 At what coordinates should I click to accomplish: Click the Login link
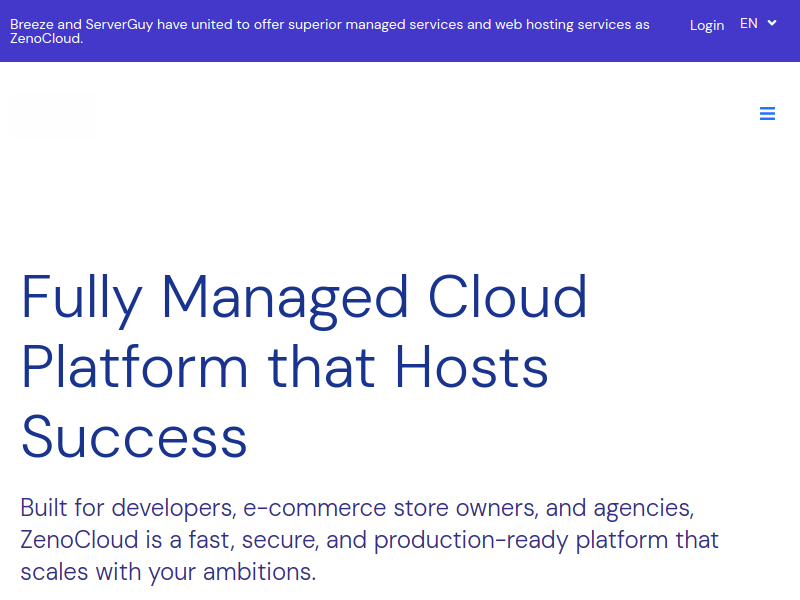(707, 25)
